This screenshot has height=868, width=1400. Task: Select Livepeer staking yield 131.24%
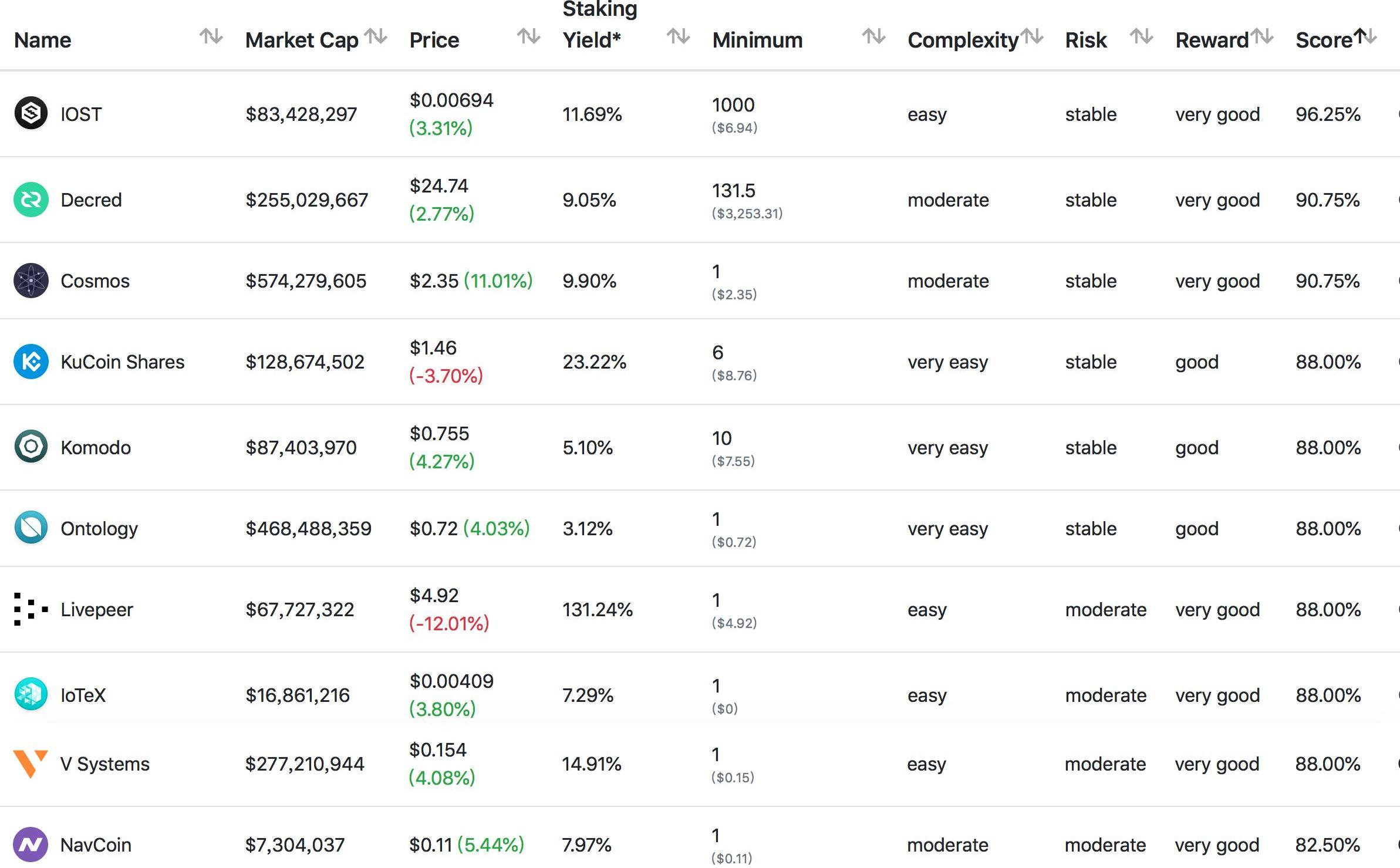click(x=598, y=609)
